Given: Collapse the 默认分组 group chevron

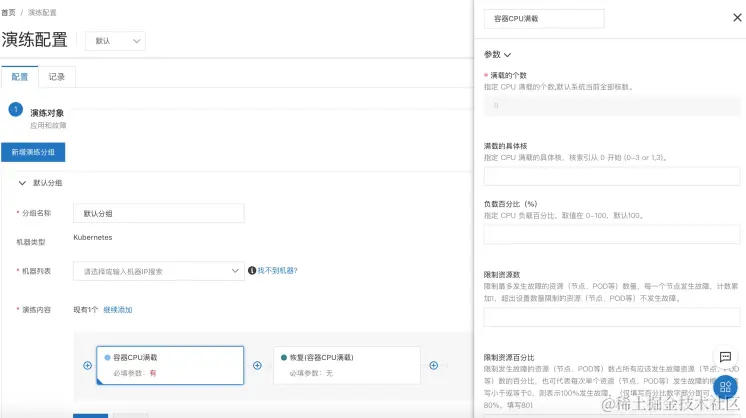Looking at the screenshot, I should (22, 183).
